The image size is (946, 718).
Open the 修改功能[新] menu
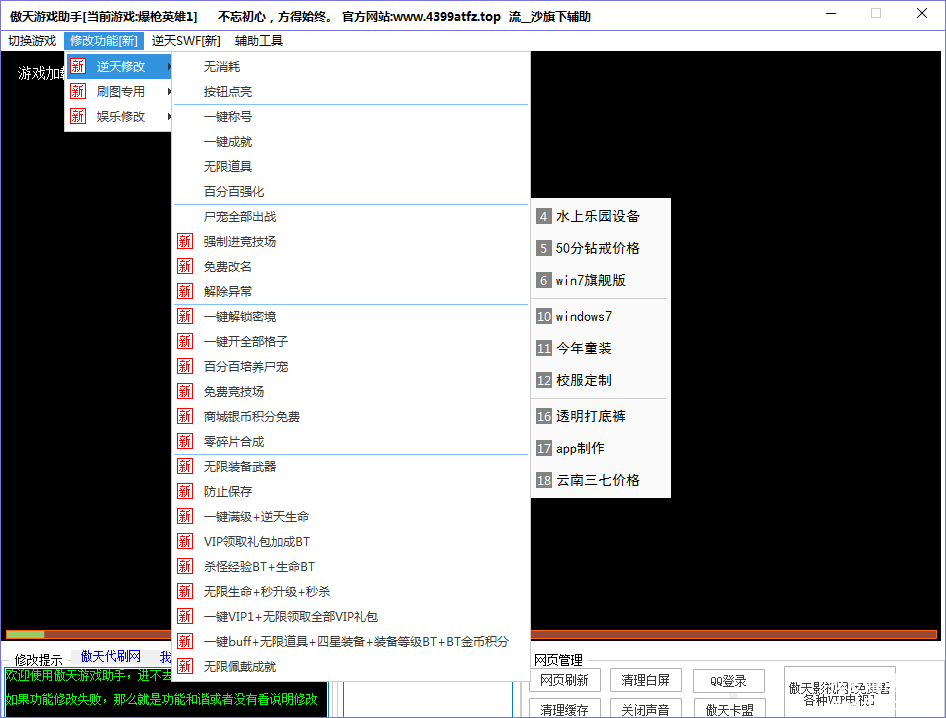tap(104, 40)
